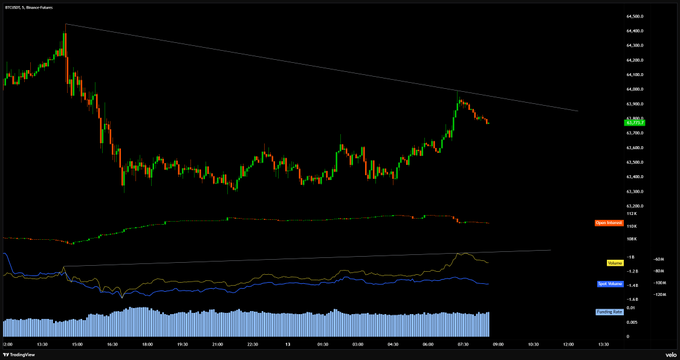The image size is (680, 360).
Task: Click the 110K open interest axis value
Action: 632,226
